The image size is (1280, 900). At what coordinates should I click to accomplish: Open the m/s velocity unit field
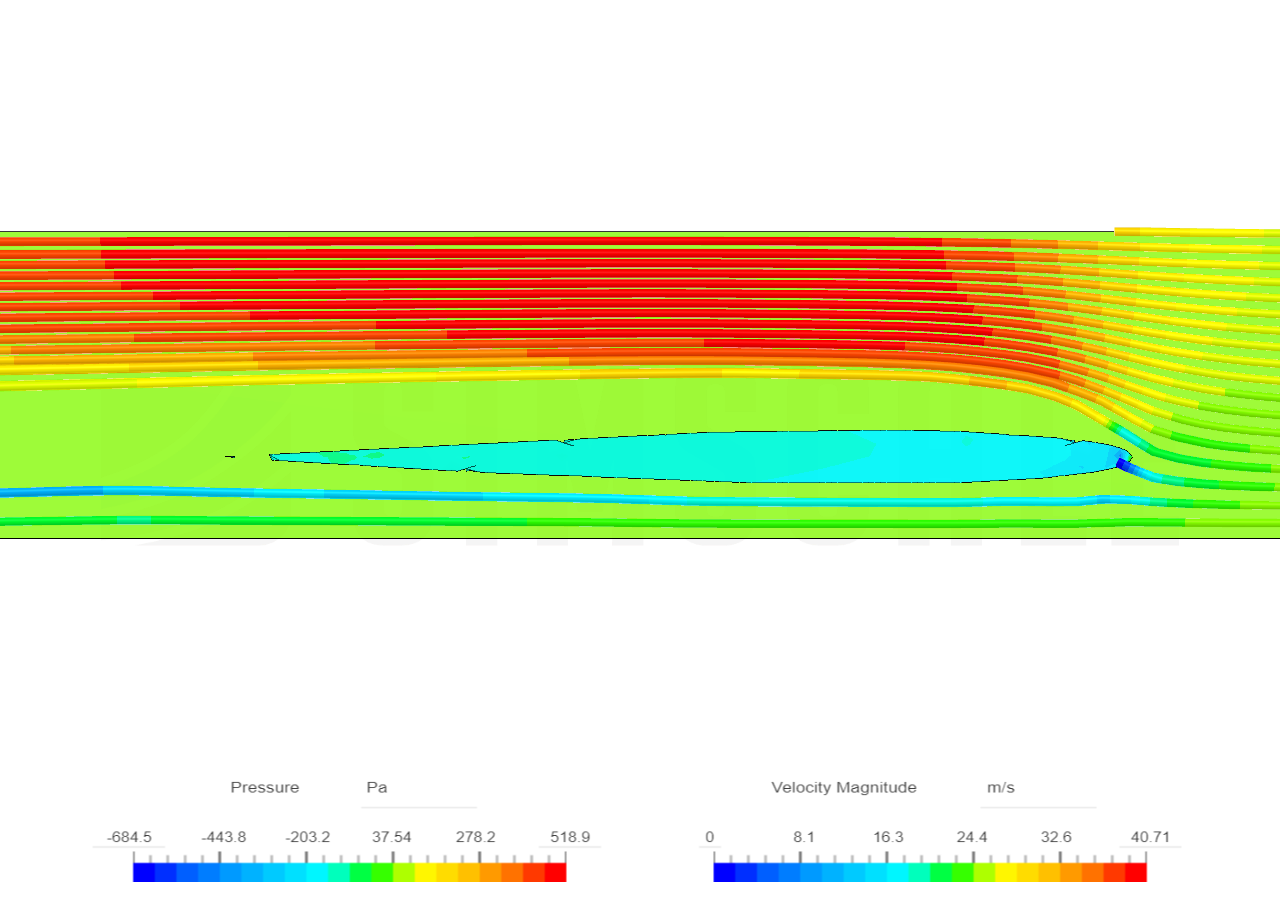pos(1038,788)
